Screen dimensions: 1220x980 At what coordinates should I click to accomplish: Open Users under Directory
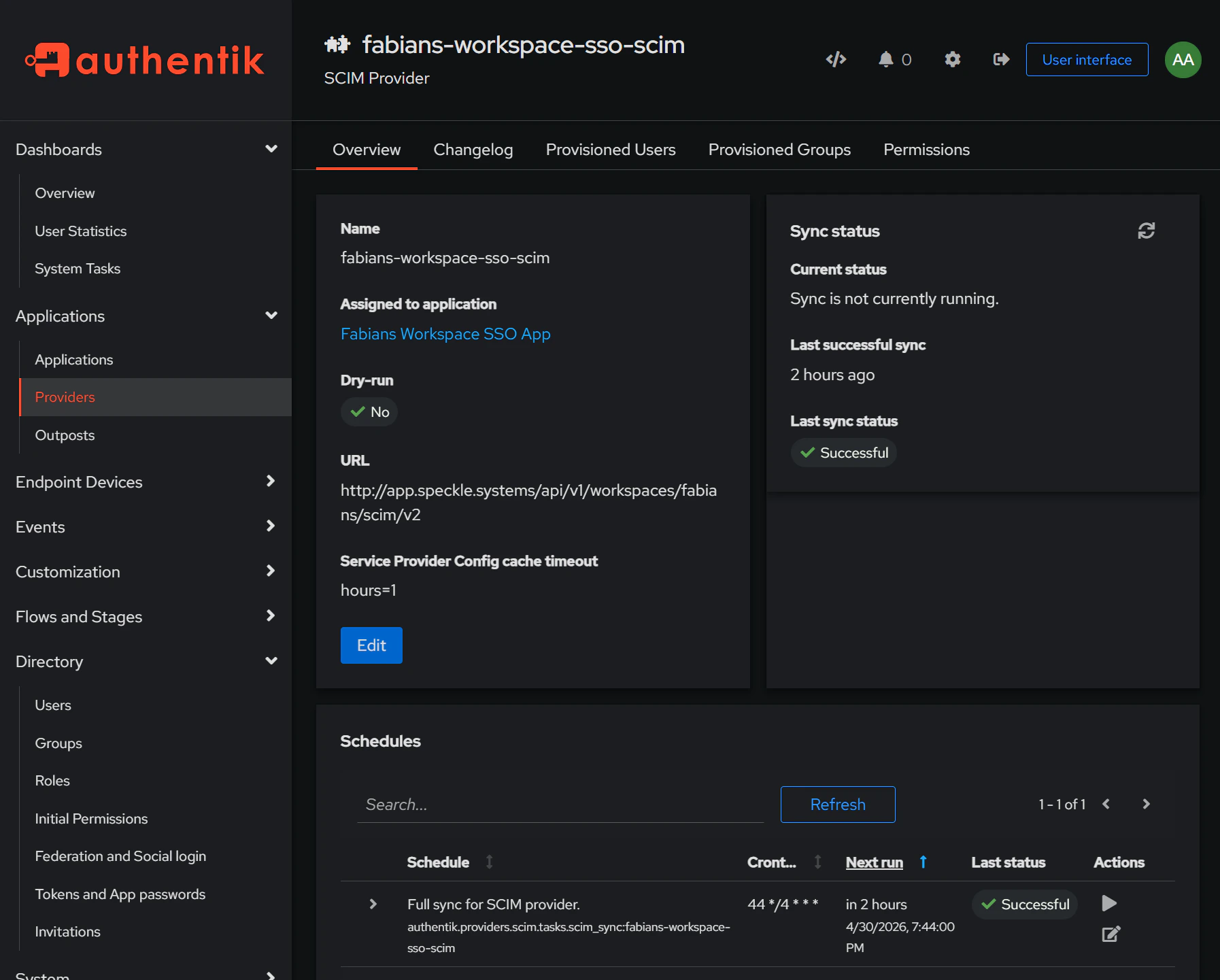[x=53, y=705]
